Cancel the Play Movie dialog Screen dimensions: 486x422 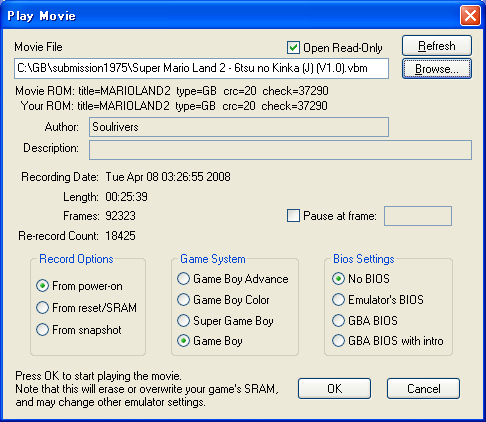click(423, 389)
